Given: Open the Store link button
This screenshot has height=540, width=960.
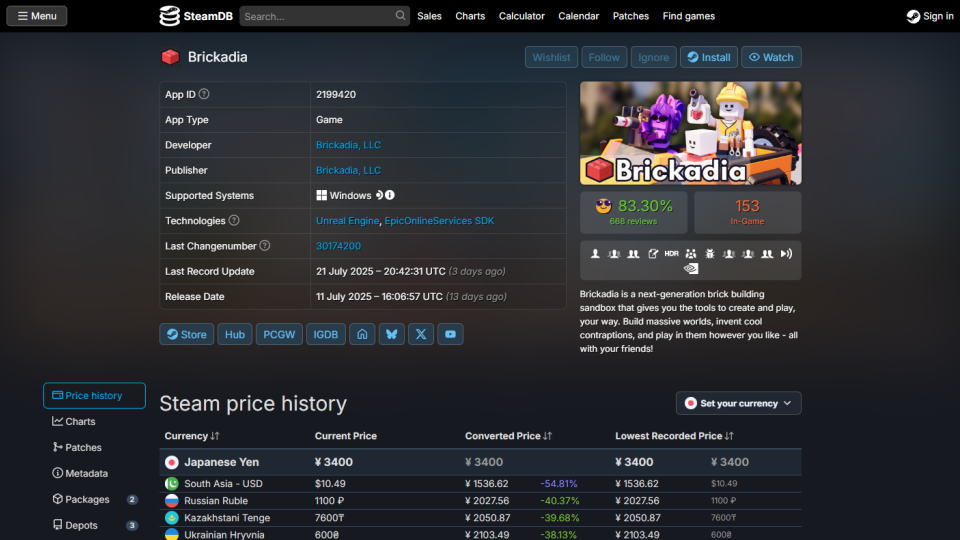Looking at the screenshot, I should tap(187, 334).
